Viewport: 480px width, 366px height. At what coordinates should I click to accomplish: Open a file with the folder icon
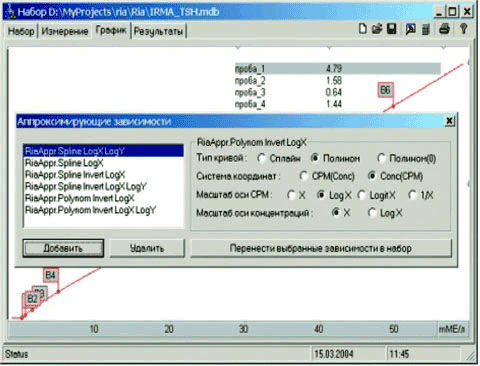pyautogui.click(x=377, y=29)
